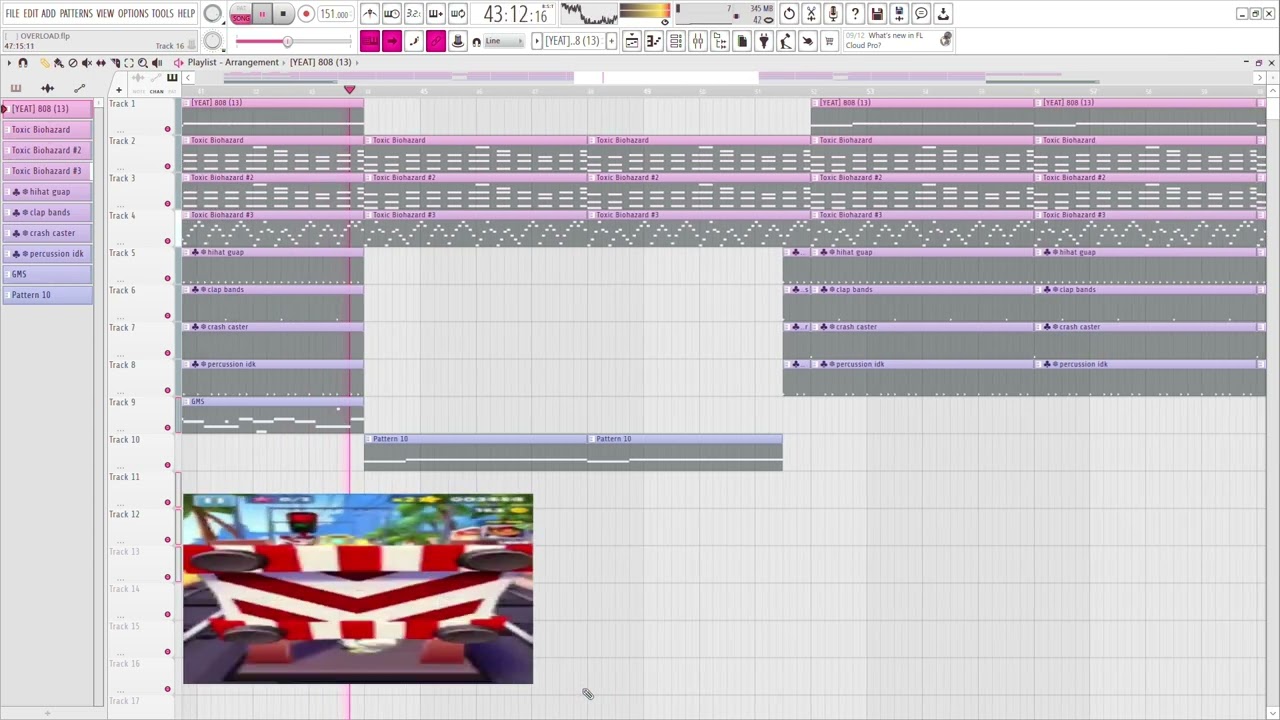
Task: Adjust the main volume knob
Action: [213, 14]
